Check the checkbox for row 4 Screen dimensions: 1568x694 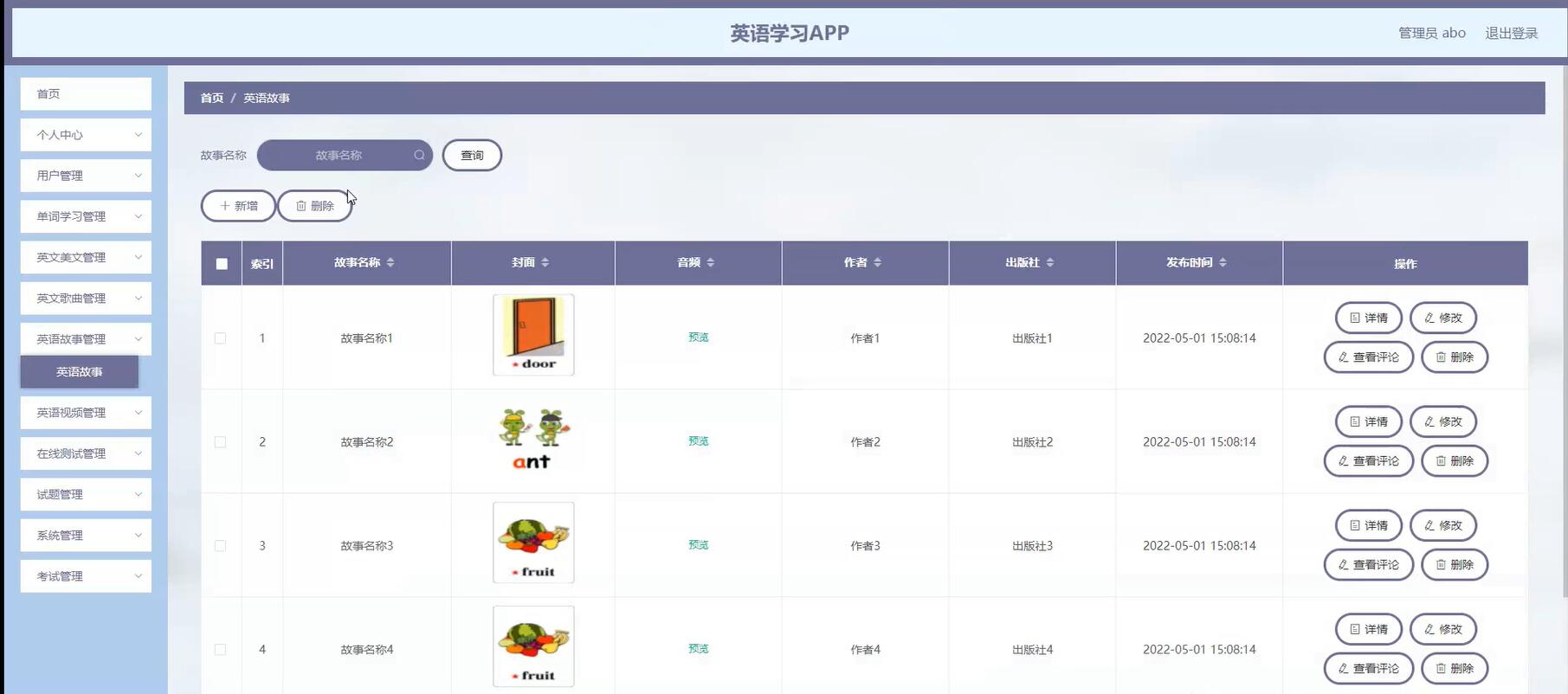220,650
